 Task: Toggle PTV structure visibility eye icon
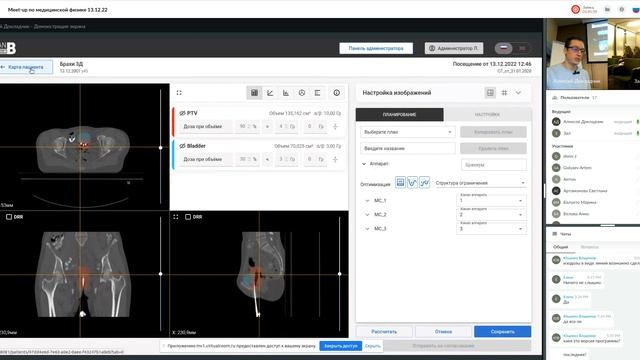tap(182, 113)
